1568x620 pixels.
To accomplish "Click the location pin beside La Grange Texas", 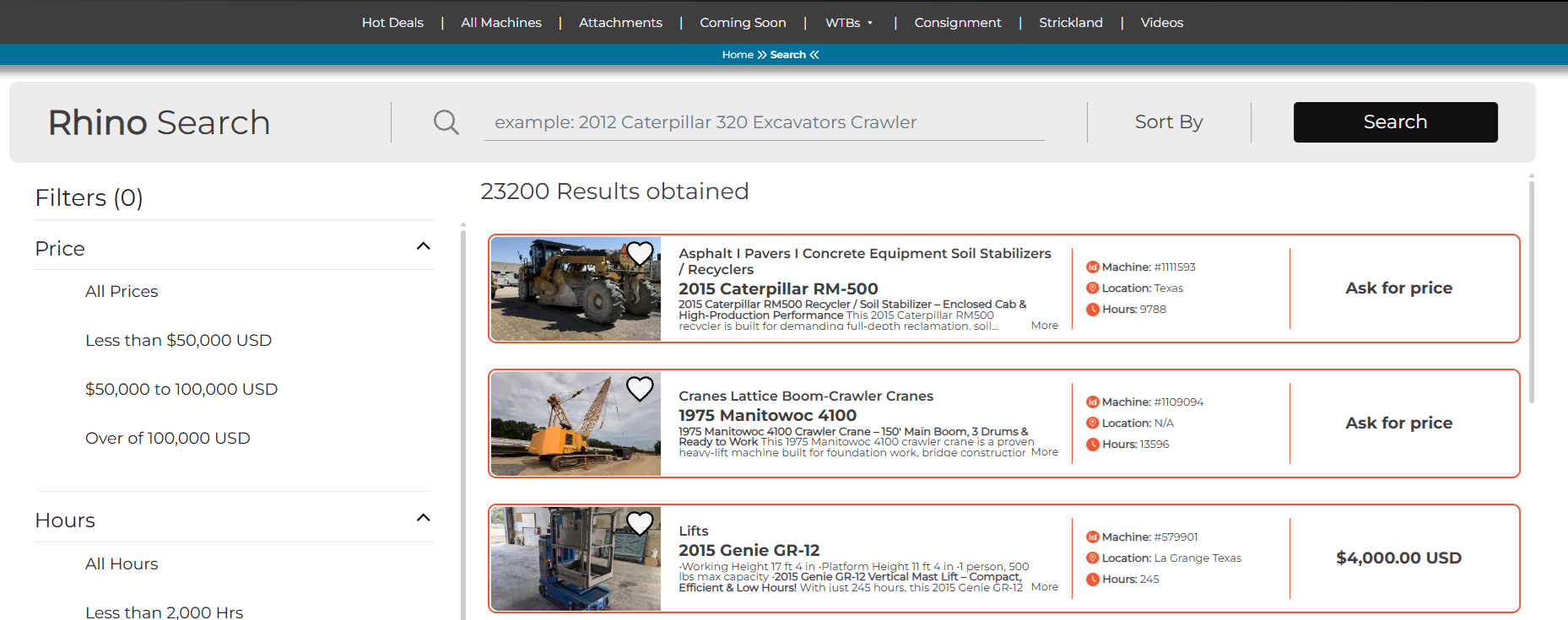I will (x=1093, y=558).
